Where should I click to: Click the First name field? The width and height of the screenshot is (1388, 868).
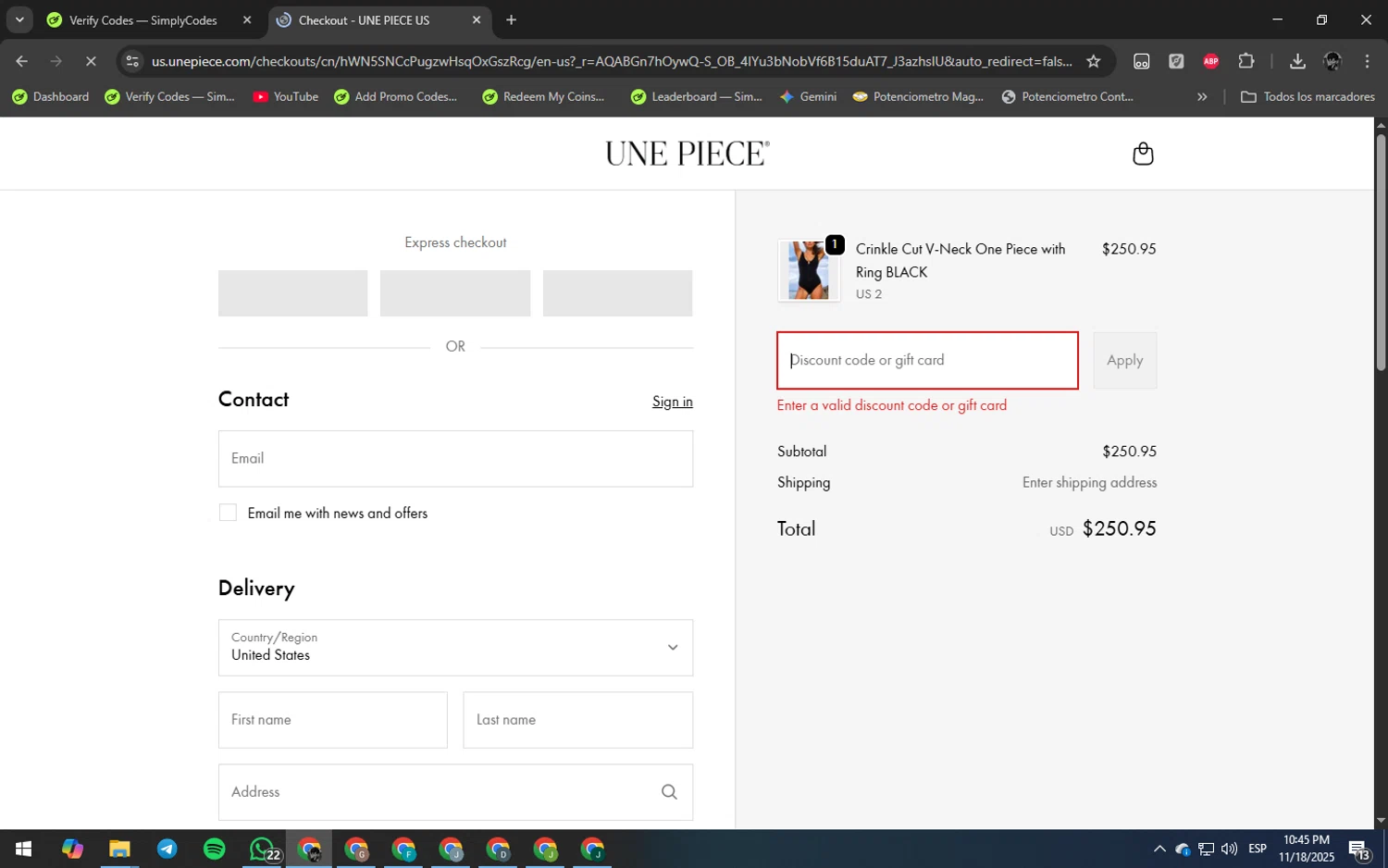(332, 720)
